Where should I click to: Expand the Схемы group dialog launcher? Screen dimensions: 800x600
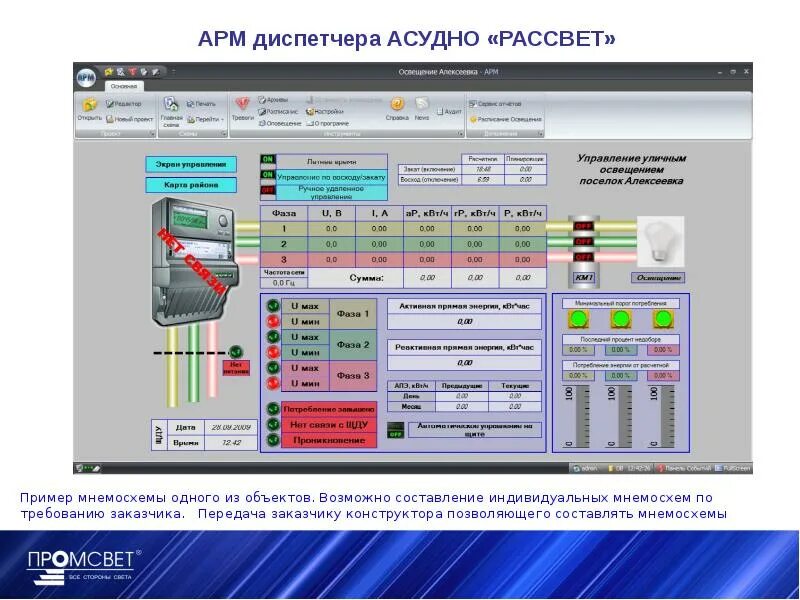224,134
